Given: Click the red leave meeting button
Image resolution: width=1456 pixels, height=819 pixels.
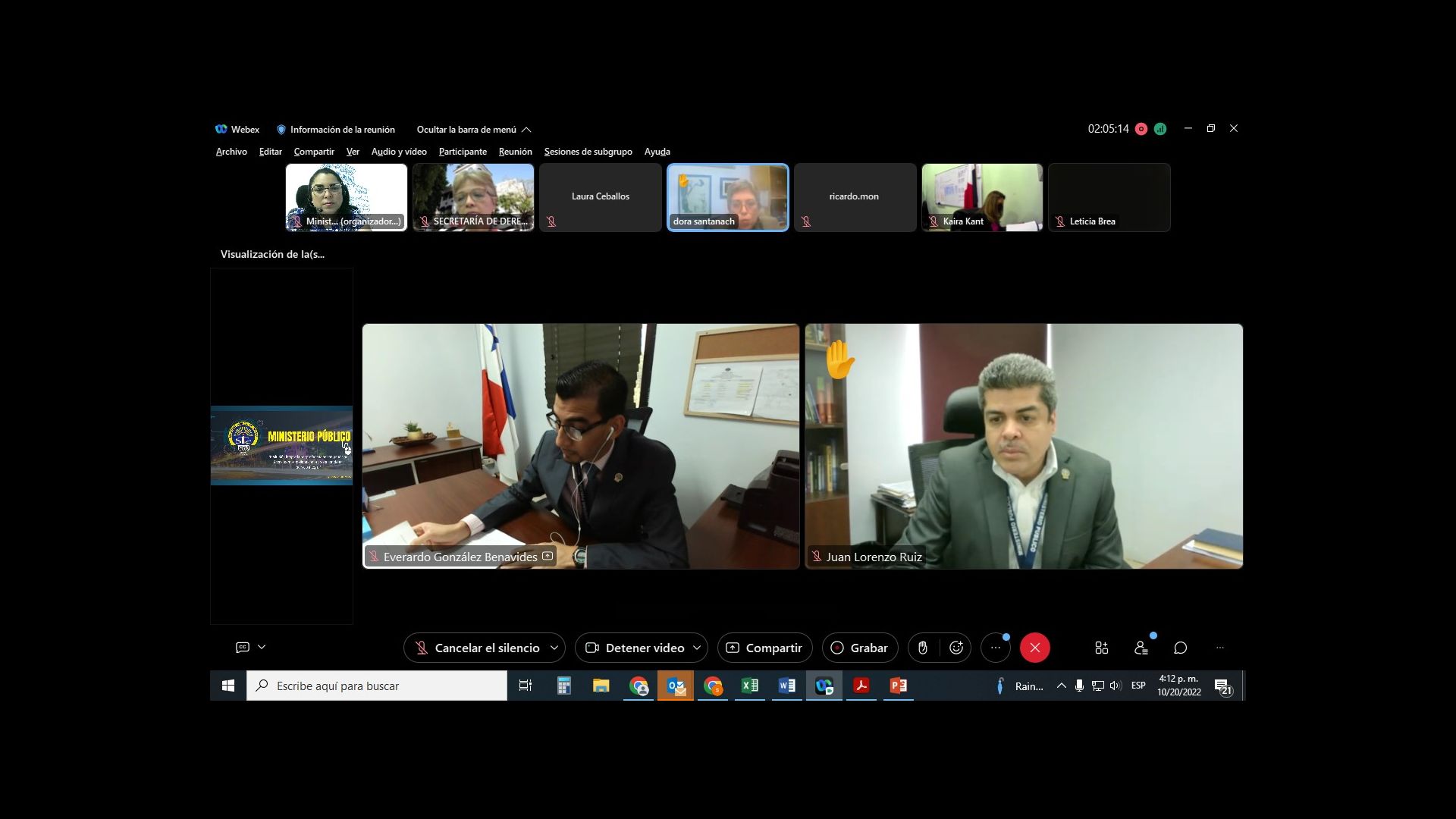Looking at the screenshot, I should click(x=1034, y=648).
